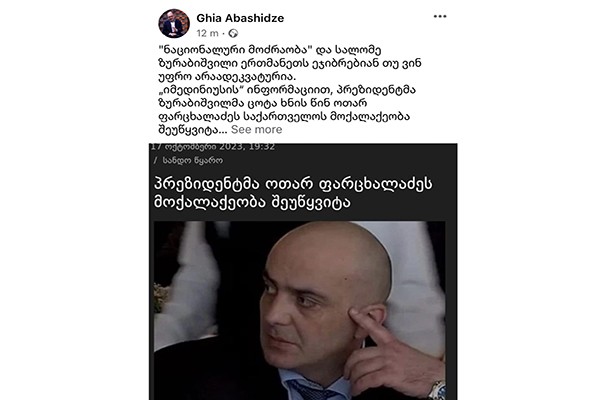Click the "სანდო წყარო" source label

point(193,160)
